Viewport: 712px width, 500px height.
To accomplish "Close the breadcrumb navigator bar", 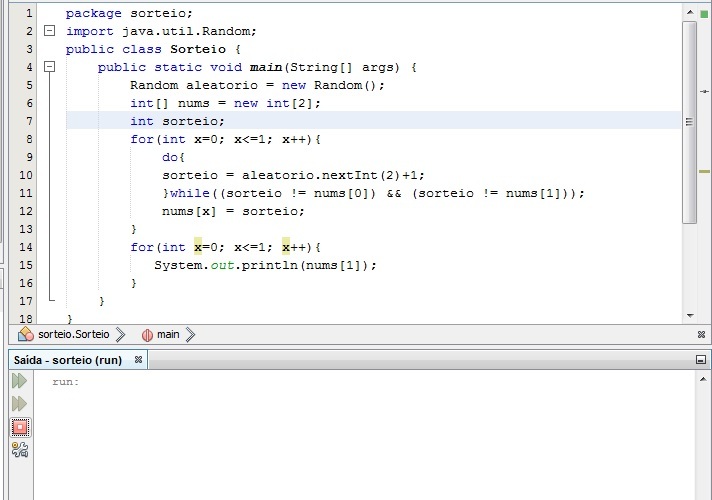I will tap(702, 334).
